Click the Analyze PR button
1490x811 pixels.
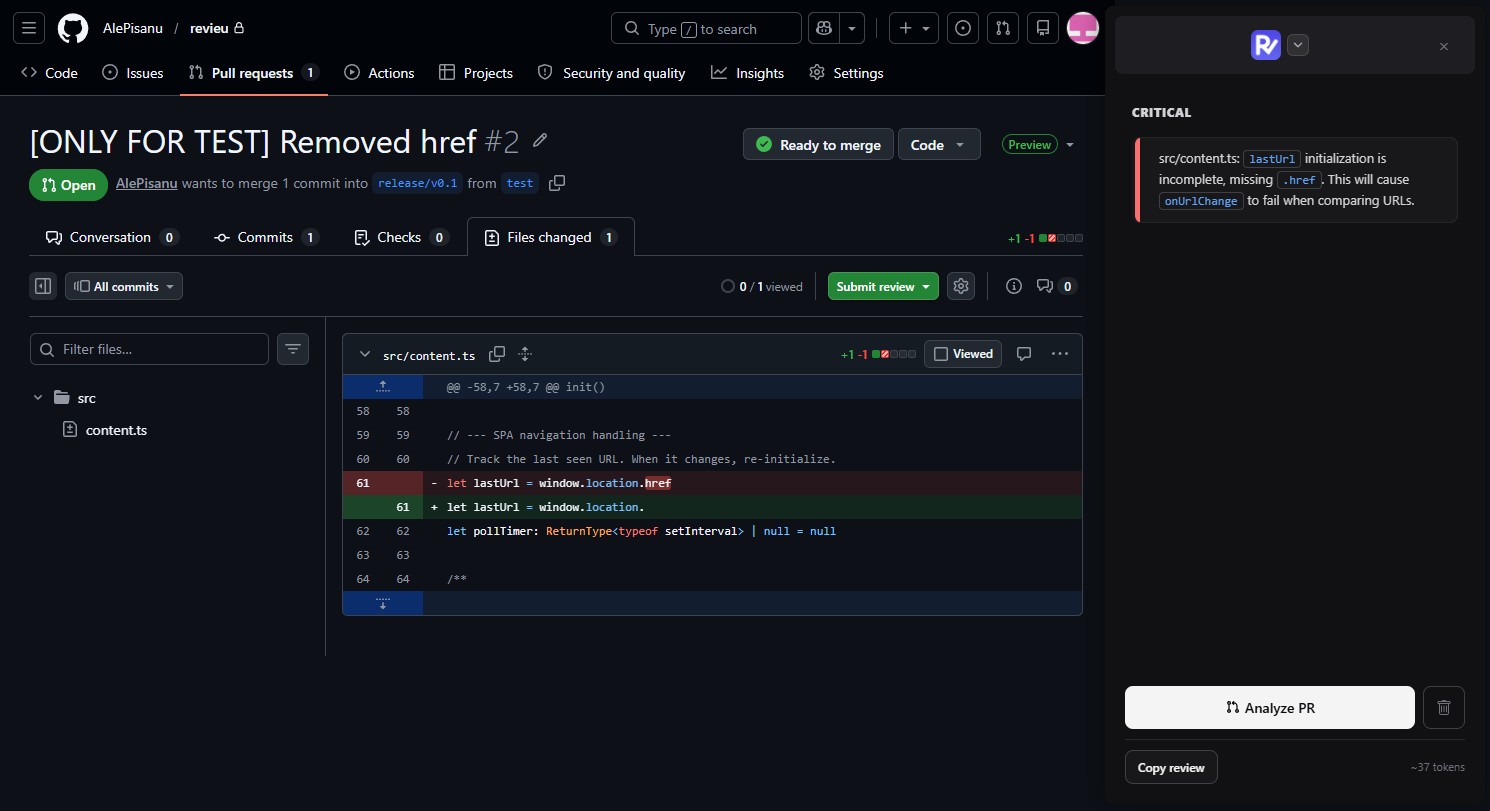coord(1269,707)
